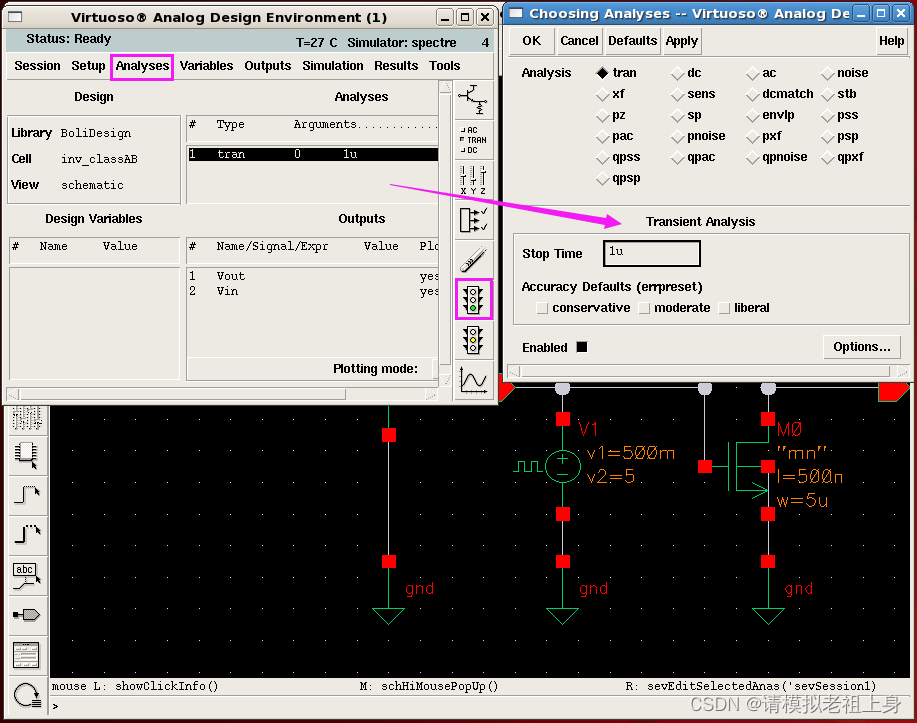The height and width of the screenshot is (723, 917).
Task: Stop simulation with yellow traffic light icon
Action: 473,340
